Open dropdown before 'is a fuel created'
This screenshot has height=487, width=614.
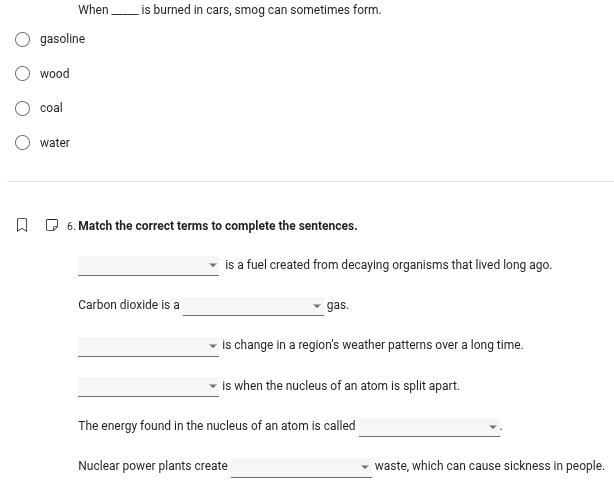pyautogui.click(x=148, y=266)
